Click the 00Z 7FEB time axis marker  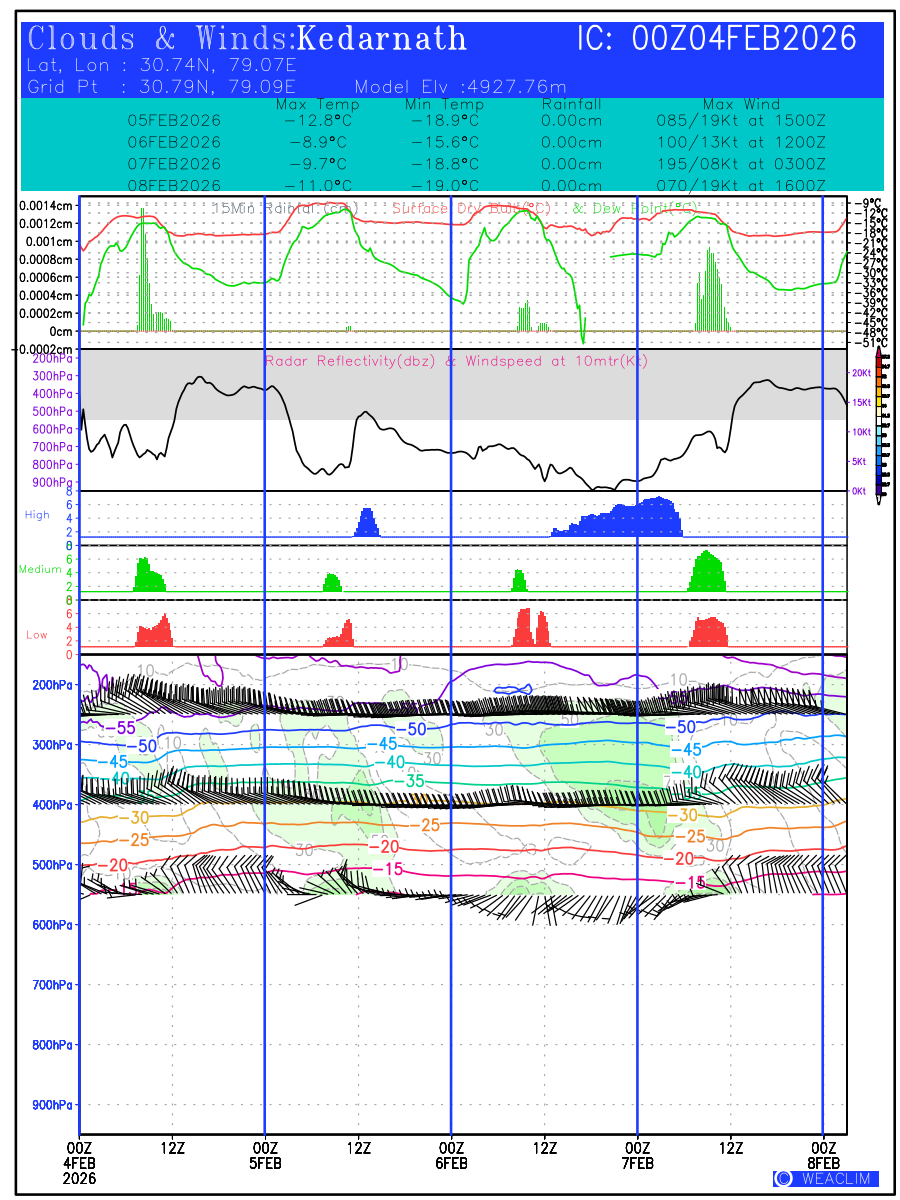pos(638,1155)
